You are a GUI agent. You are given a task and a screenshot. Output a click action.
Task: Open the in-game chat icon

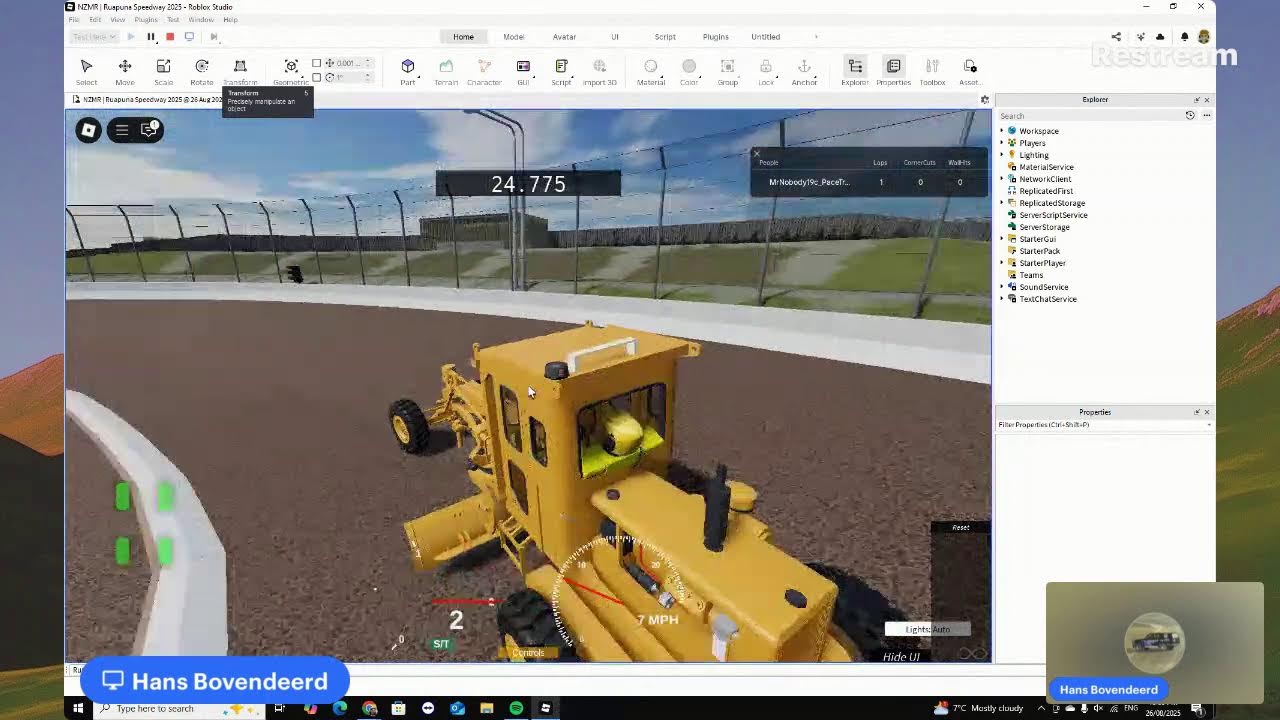tap(149, 130)
